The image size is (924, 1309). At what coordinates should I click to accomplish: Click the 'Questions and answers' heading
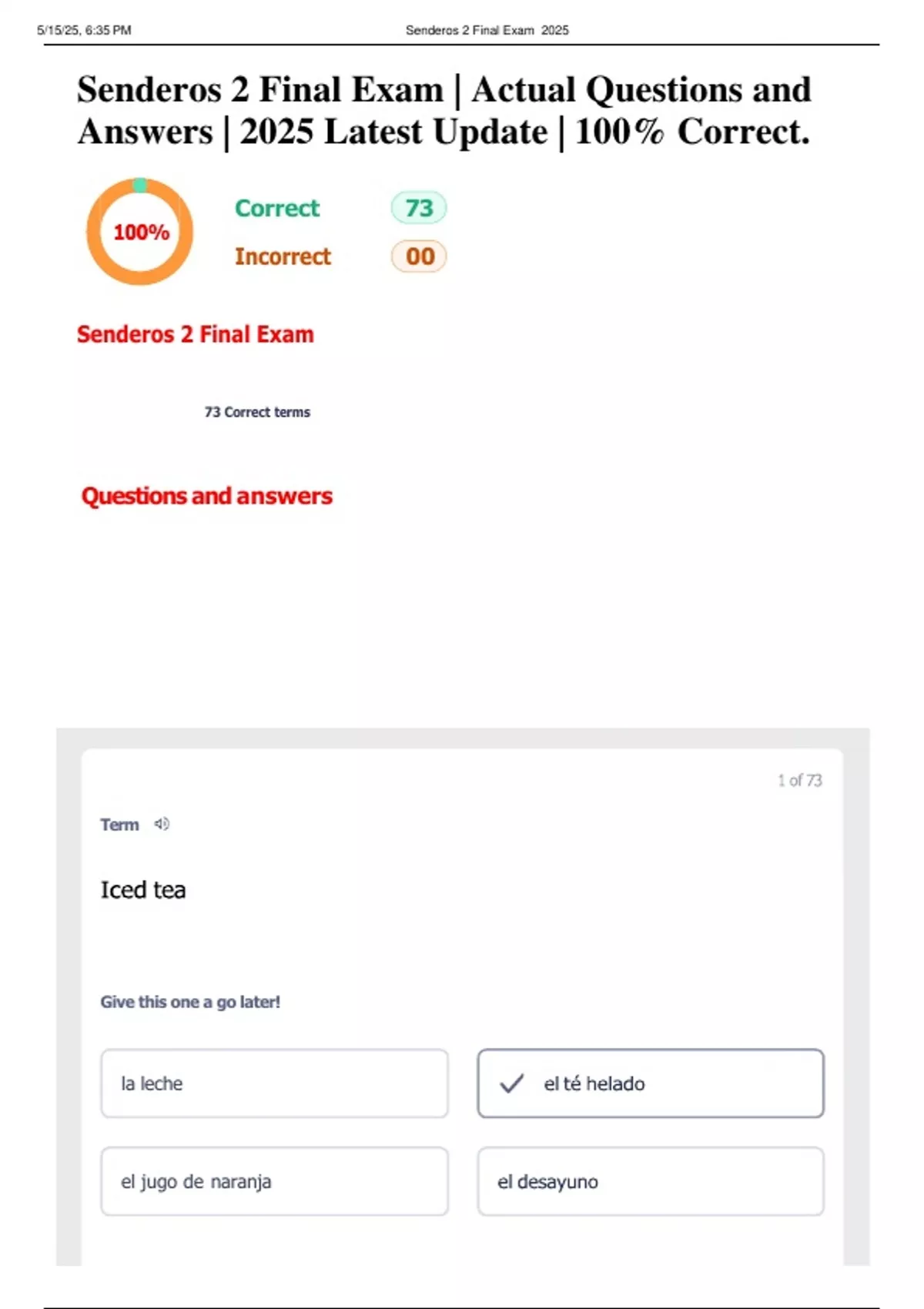tap(207, 496)
